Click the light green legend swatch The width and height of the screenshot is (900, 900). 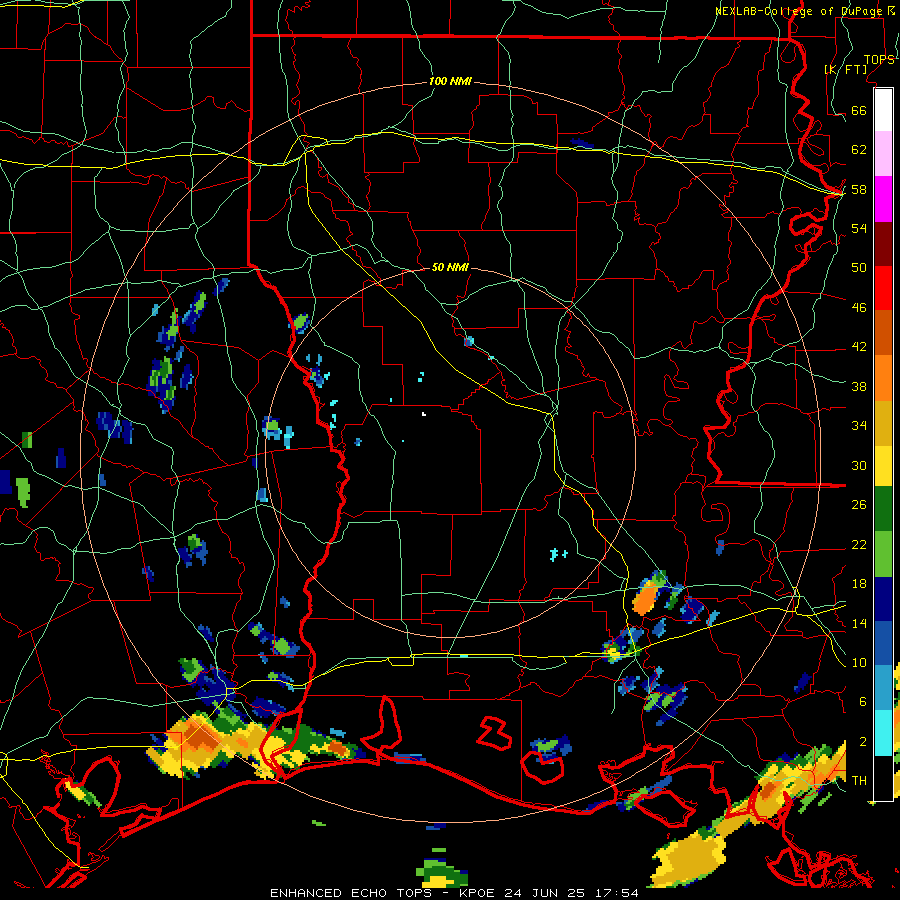click(x=883, y=554)
